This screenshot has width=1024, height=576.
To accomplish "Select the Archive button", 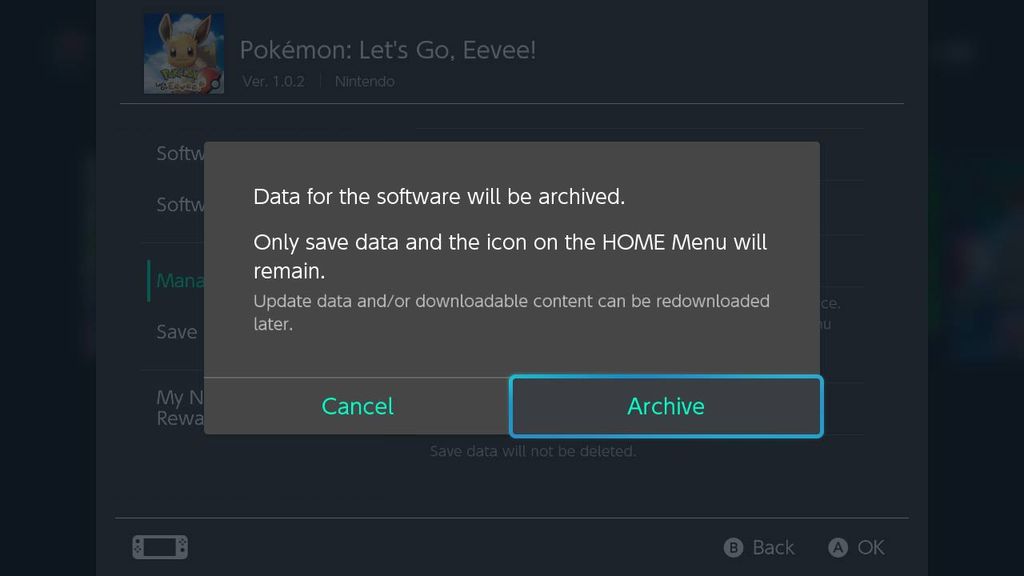I will pyautogui.click(x=666, y=406).
